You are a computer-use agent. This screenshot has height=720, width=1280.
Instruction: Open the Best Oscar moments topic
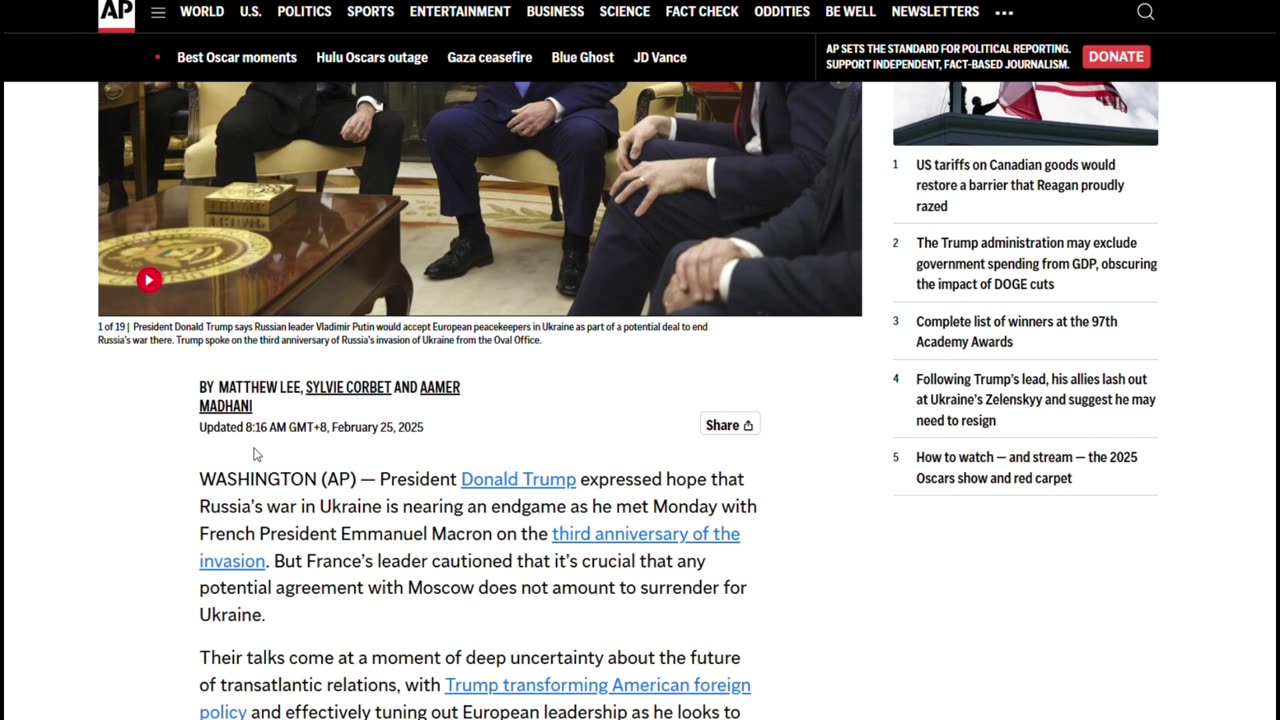point(237,58)
